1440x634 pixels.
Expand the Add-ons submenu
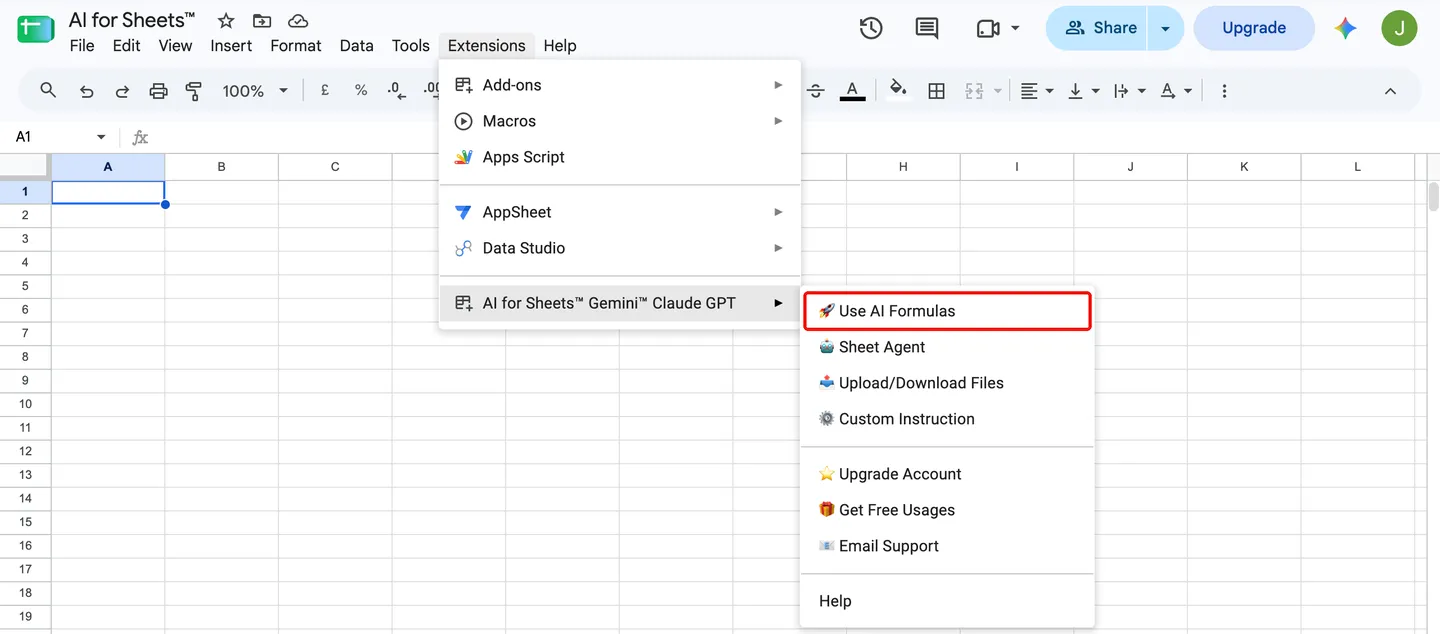pyautogui.click(x=620, y=85)
